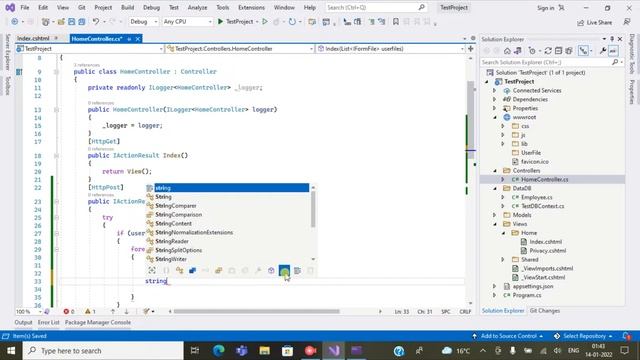The height and width of the screenshot is (360, 640).
Task: Expand the Models folder node
Action: point(494,215)
